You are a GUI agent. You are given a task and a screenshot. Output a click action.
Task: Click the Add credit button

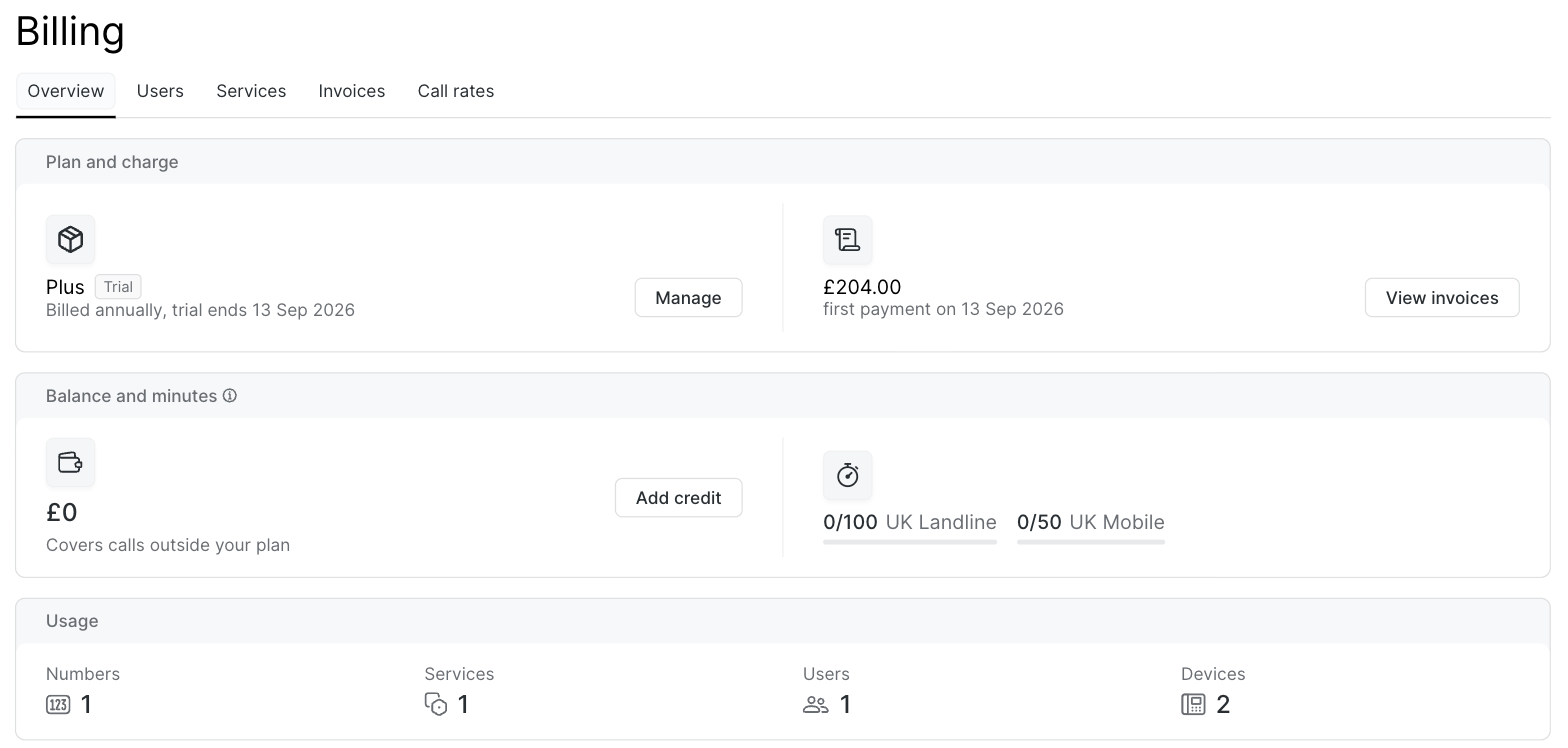(x=678, y=498)
